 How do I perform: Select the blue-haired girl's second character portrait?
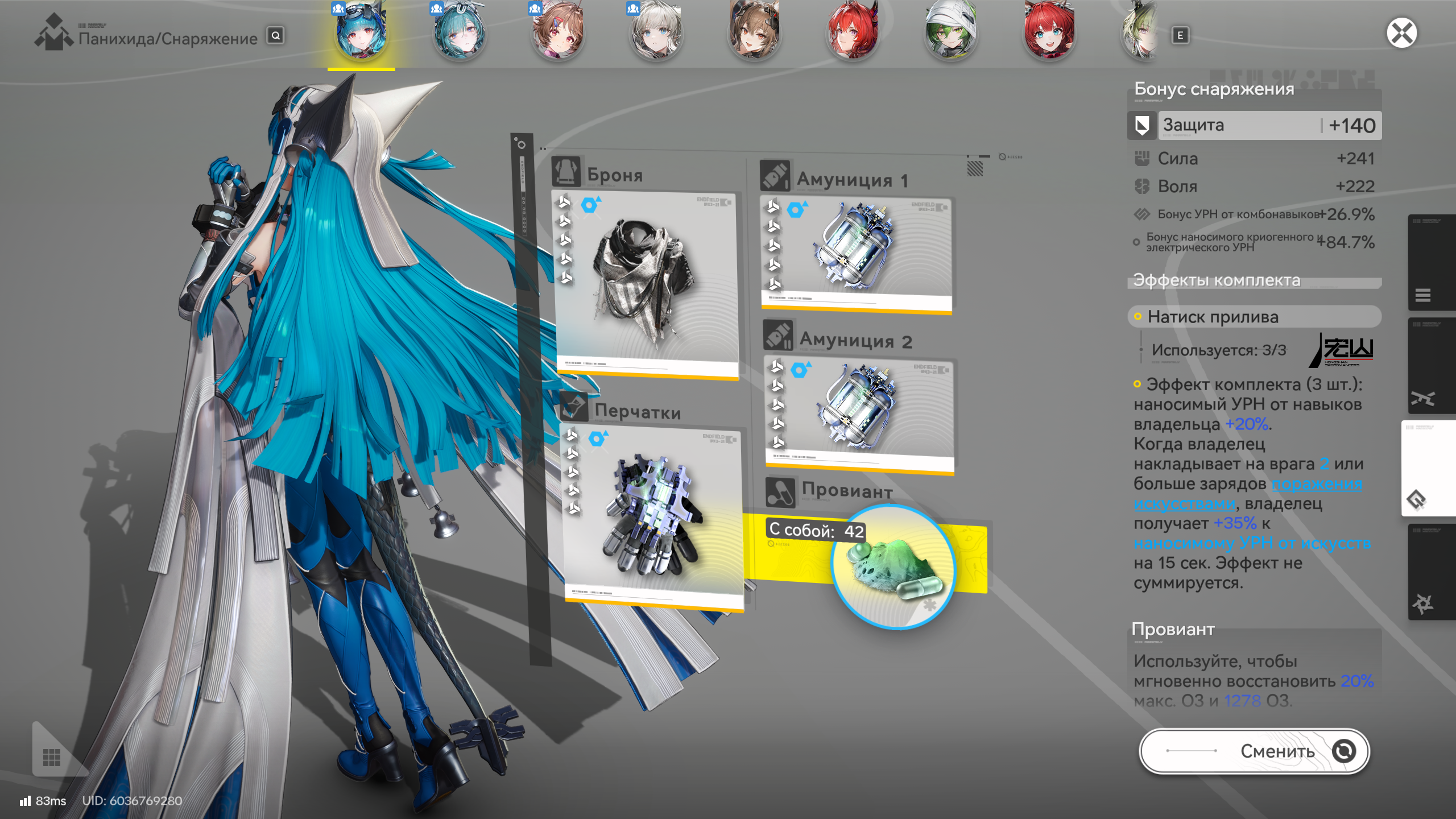(x=460, y=33)
